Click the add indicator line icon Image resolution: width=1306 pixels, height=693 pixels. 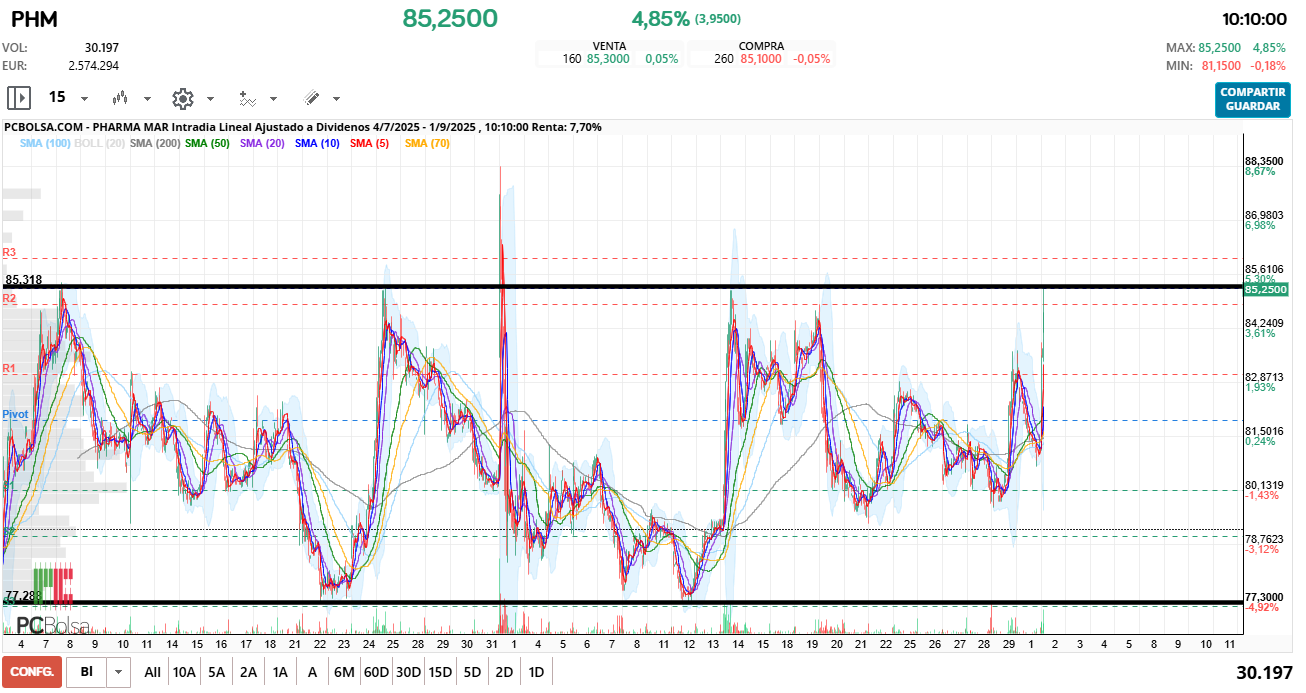coord(247,98)
